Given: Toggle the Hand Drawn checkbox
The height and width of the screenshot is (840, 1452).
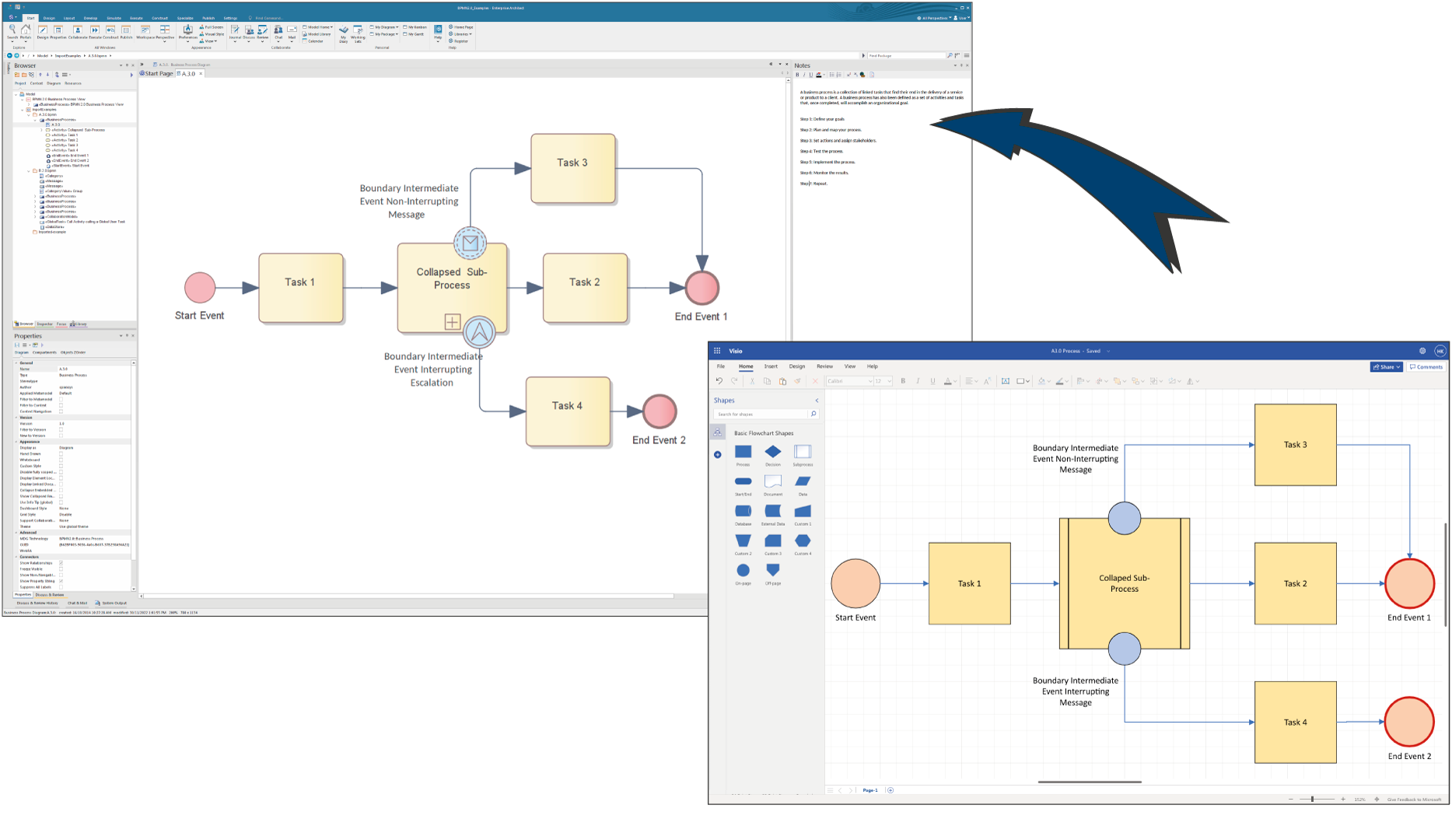Looking at the screenshot, I should (x=61, y=453).
